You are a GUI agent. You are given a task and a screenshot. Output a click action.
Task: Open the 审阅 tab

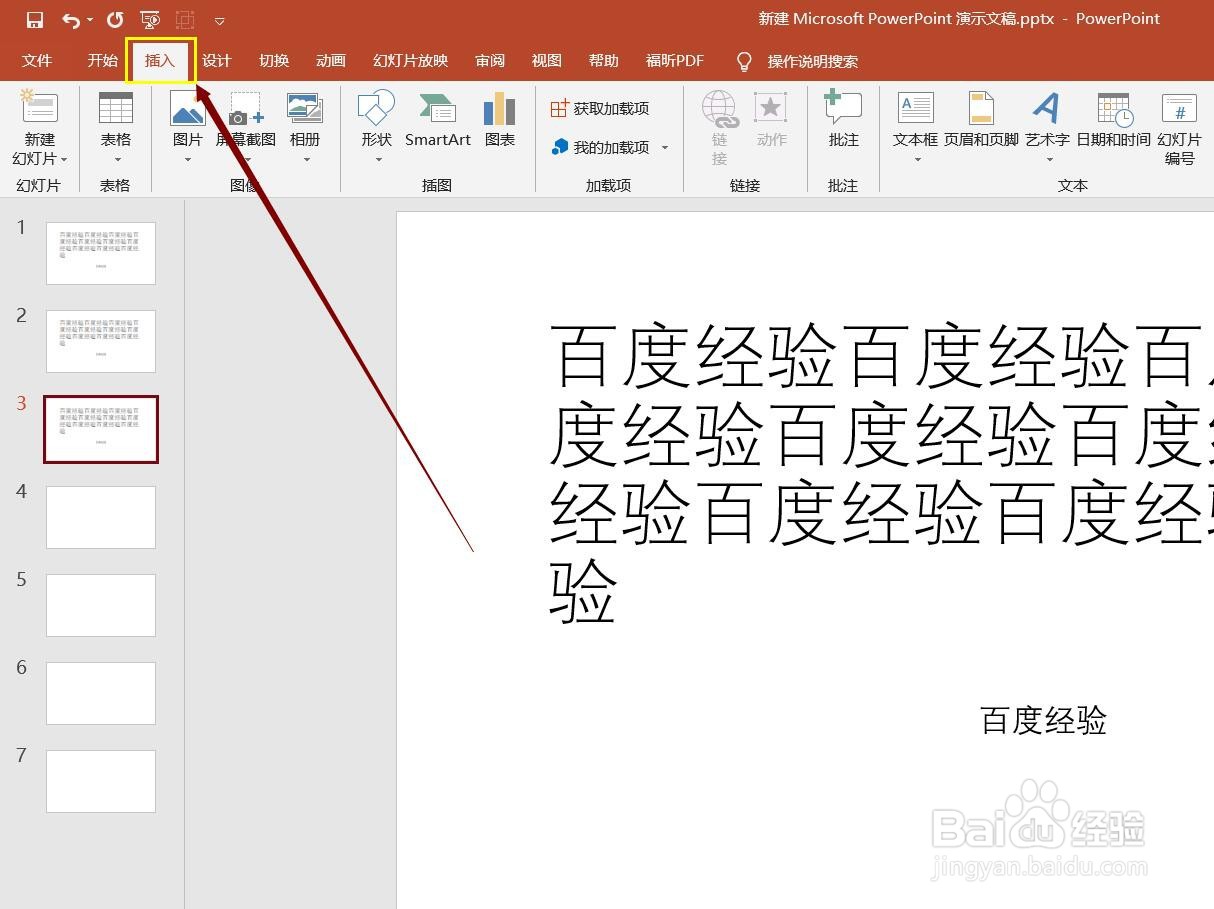point(490,61)
